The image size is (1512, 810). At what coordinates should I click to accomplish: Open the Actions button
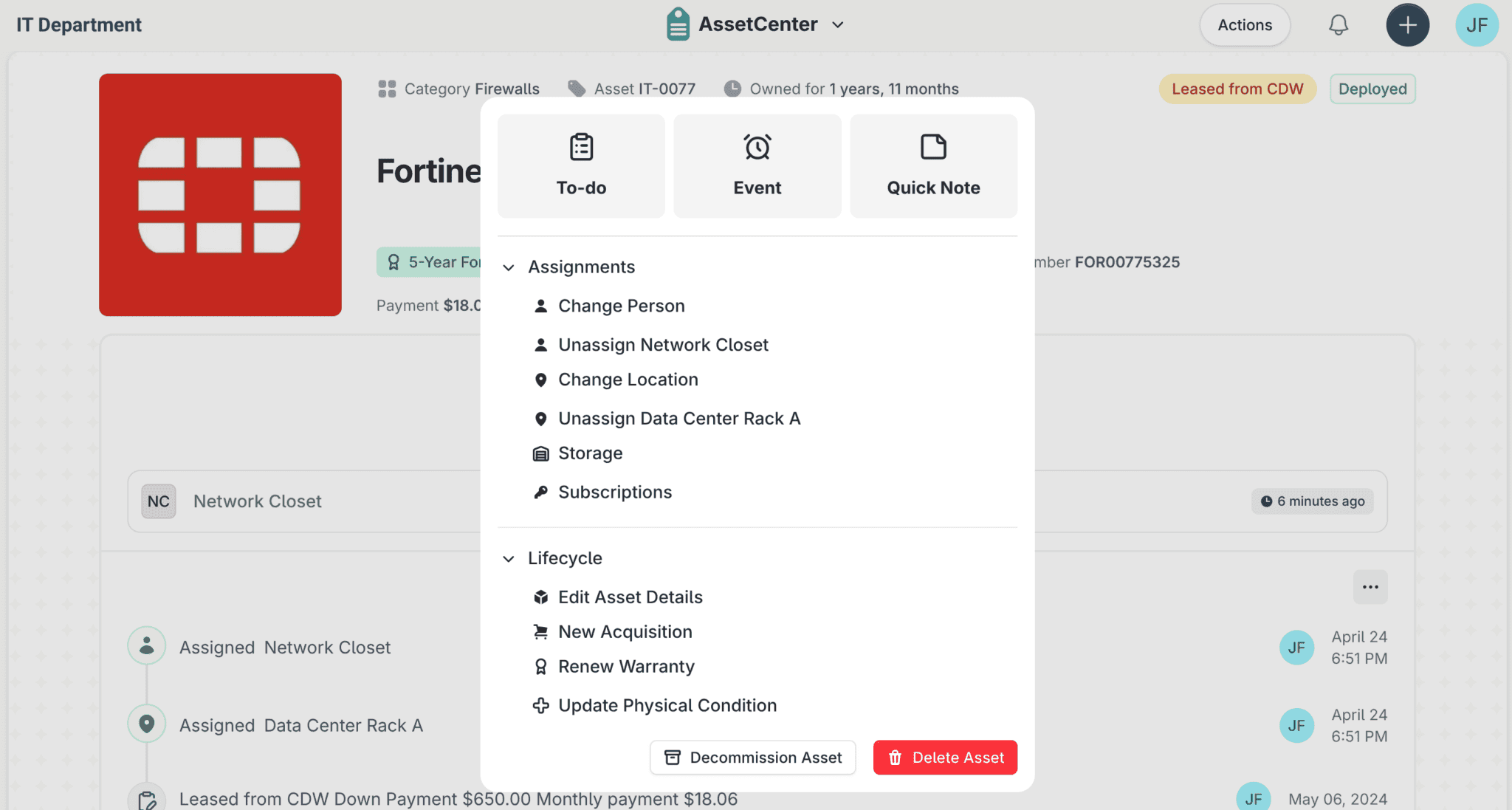[x=1245, y=25]
